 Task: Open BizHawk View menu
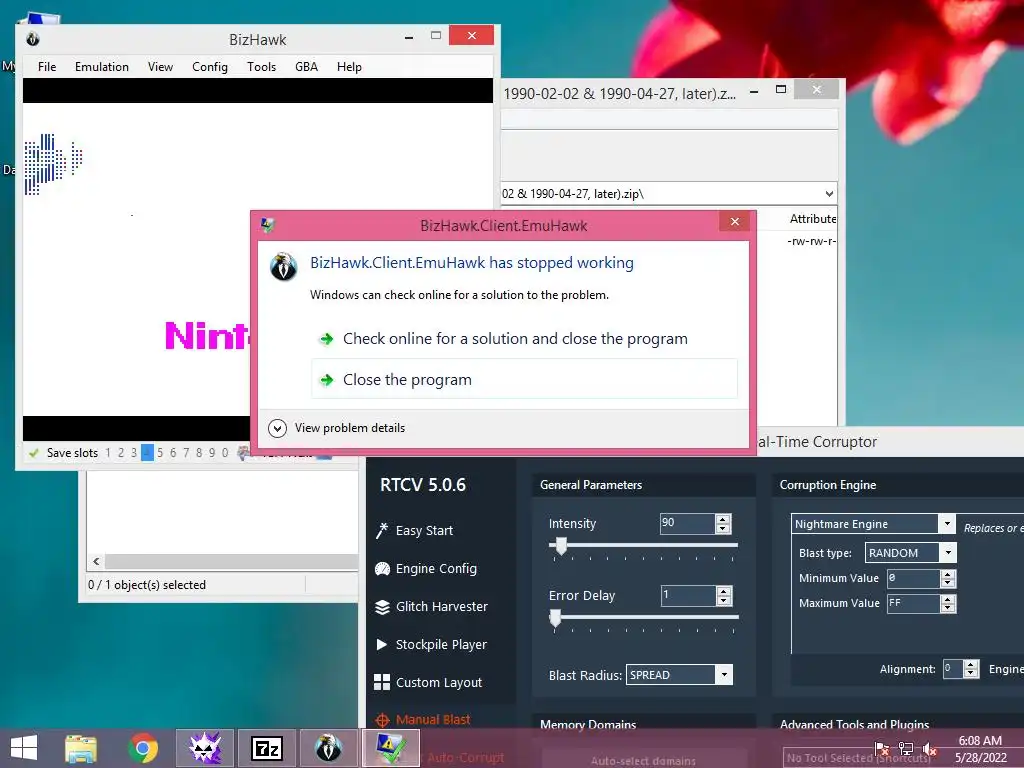click(160, 67)
